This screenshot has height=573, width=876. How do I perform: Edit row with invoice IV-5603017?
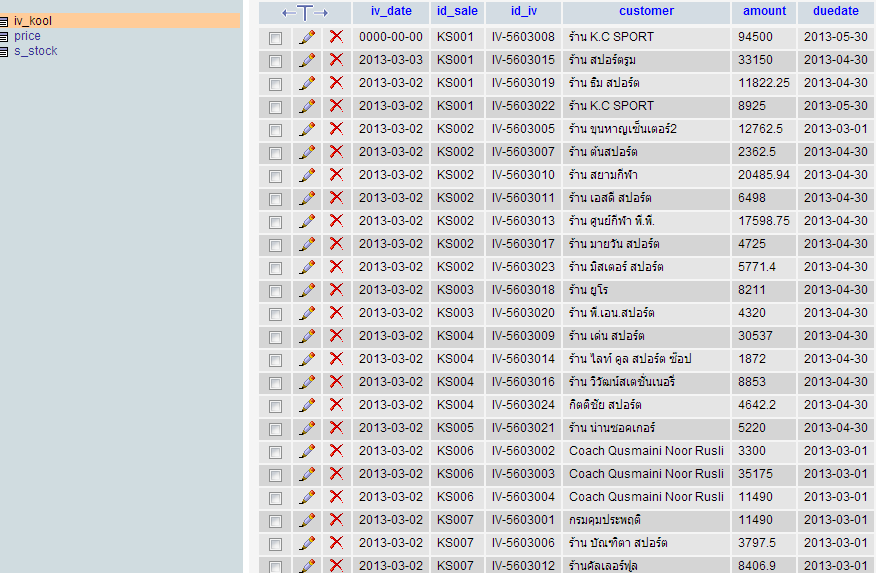[x=307, y=244]
